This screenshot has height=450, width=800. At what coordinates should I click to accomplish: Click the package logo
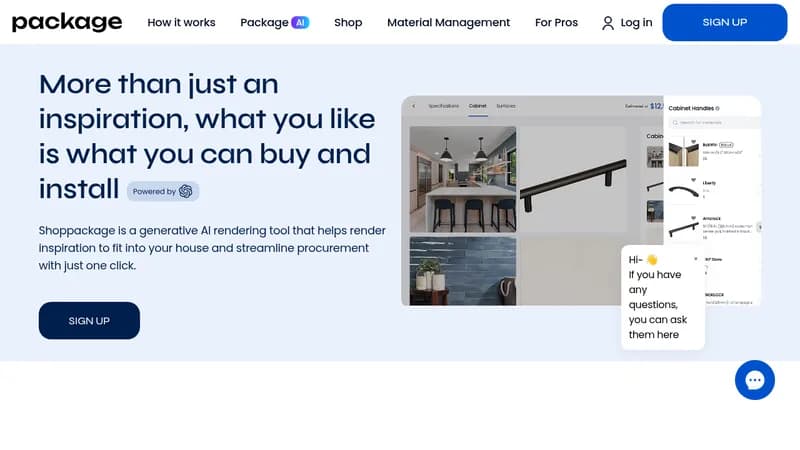(67, 22)
